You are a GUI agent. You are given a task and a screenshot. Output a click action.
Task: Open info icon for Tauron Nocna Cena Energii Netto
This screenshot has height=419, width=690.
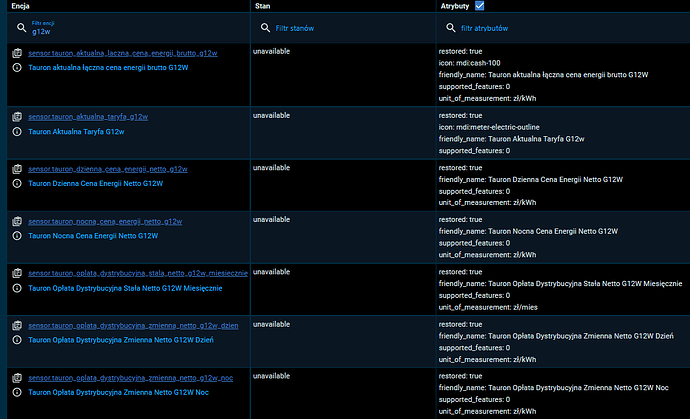click(x=17, y=236)
